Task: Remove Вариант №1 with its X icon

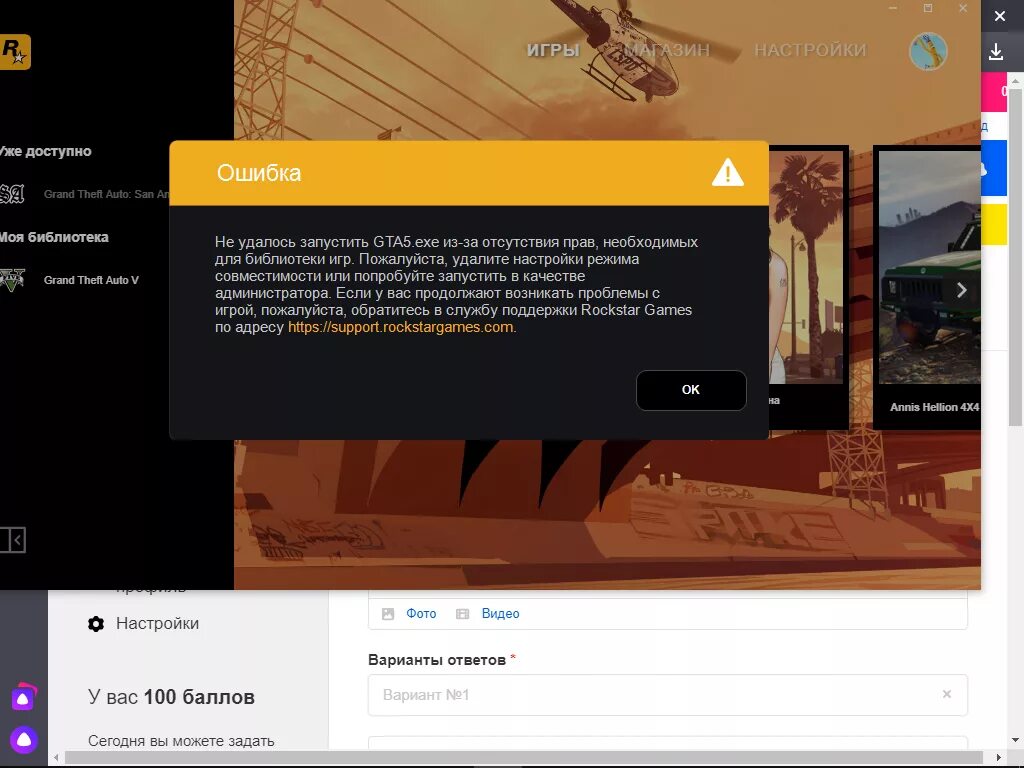Action: pos(947,694)
